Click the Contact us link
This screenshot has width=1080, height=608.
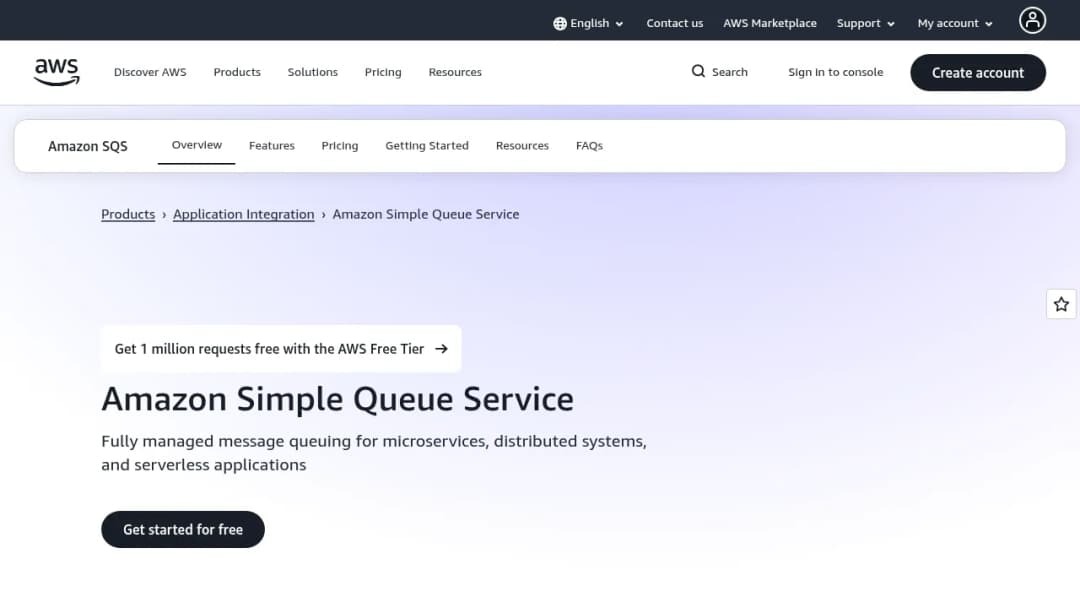pyautogui.click(x=674, y=23)
